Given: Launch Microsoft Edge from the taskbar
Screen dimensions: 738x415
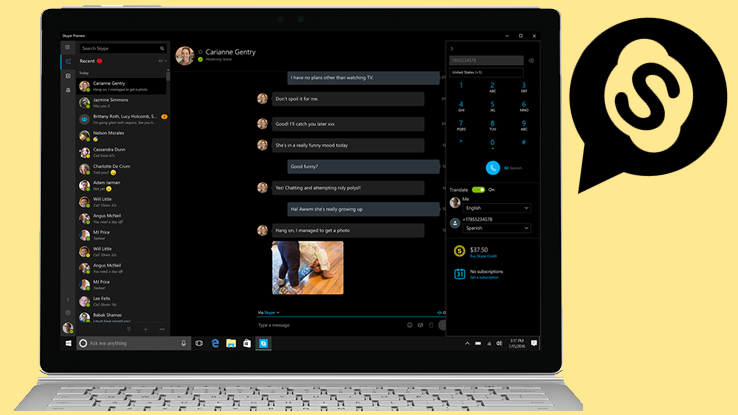Looking at the screenshot, I should (215, 343).
